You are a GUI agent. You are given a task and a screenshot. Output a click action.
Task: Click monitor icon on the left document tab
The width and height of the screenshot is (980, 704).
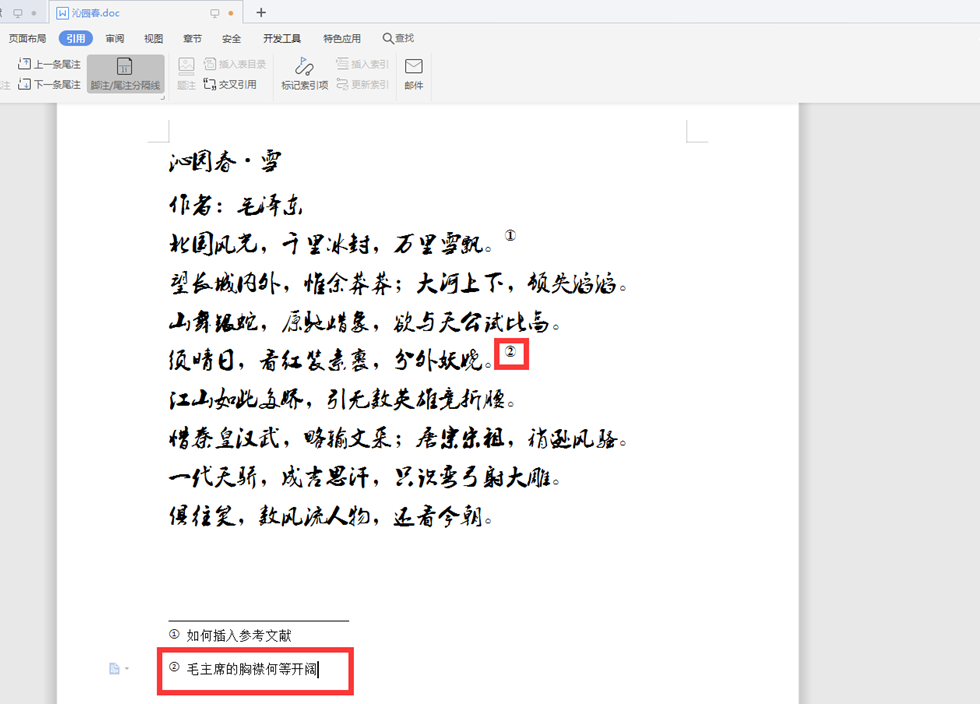[18, 13]
